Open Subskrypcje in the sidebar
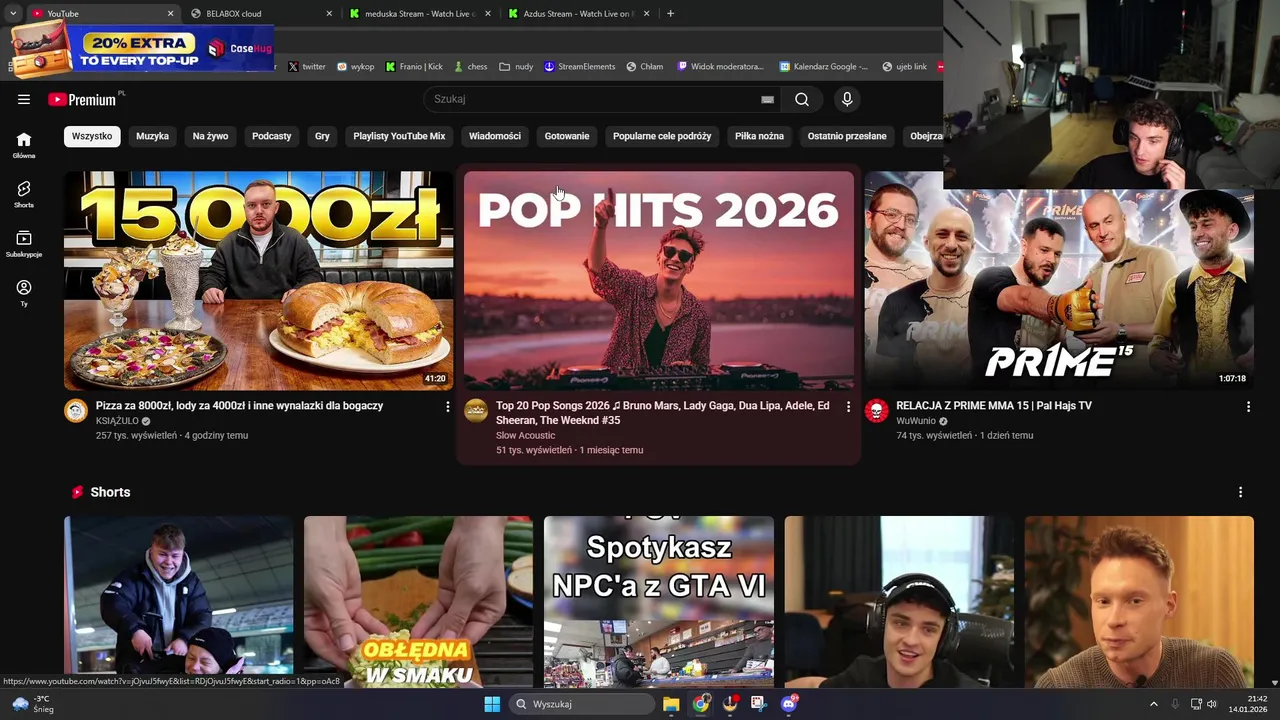Screen dimensions: 1280x720 (x=24, y=244)
